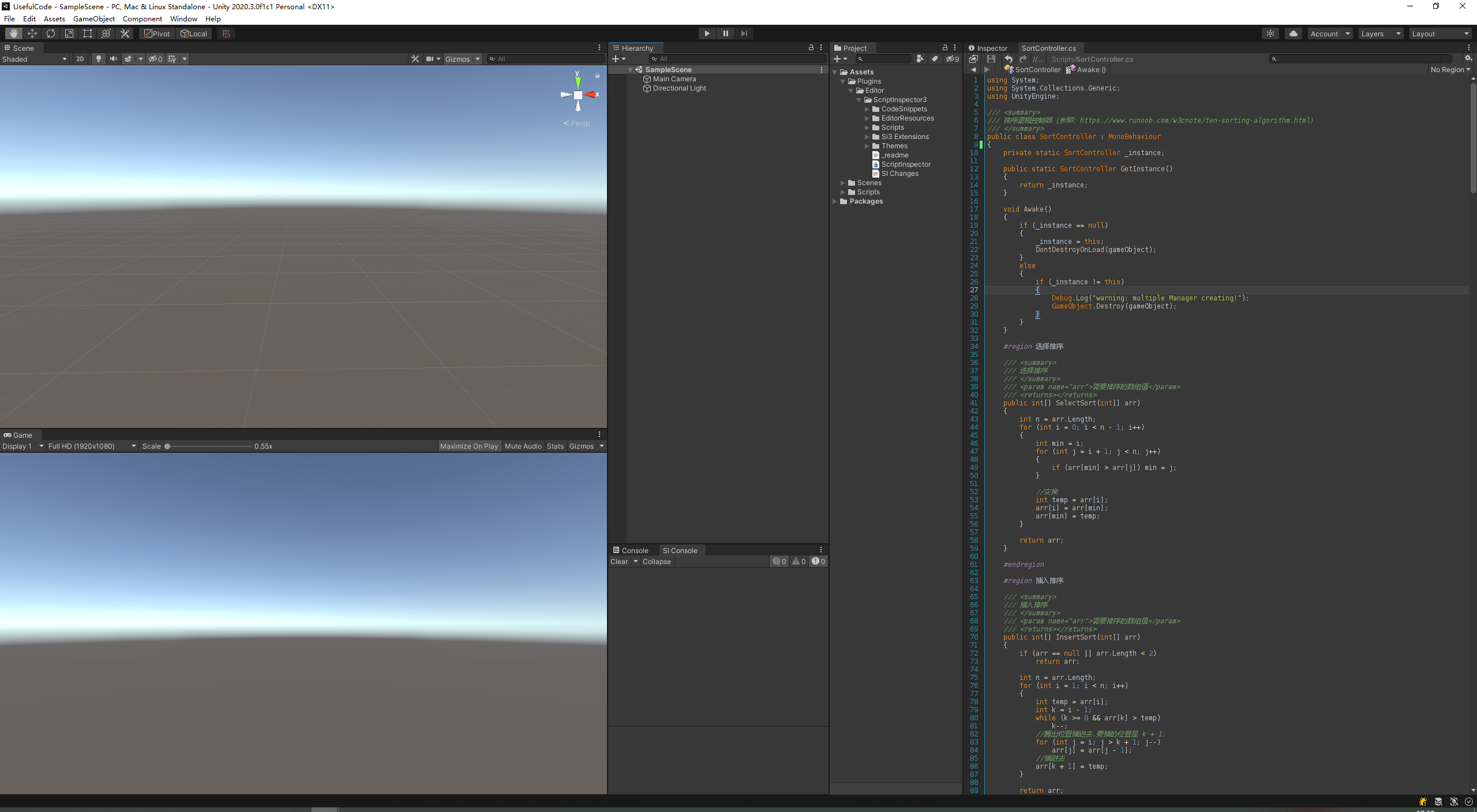Click Mute Audio in Game view
The width and height of the screenshot is (1477, 812).
coord(523,446)
